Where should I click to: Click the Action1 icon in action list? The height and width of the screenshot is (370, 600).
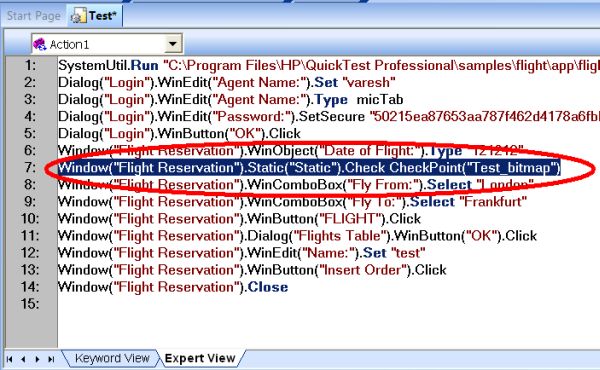[39, 44]
